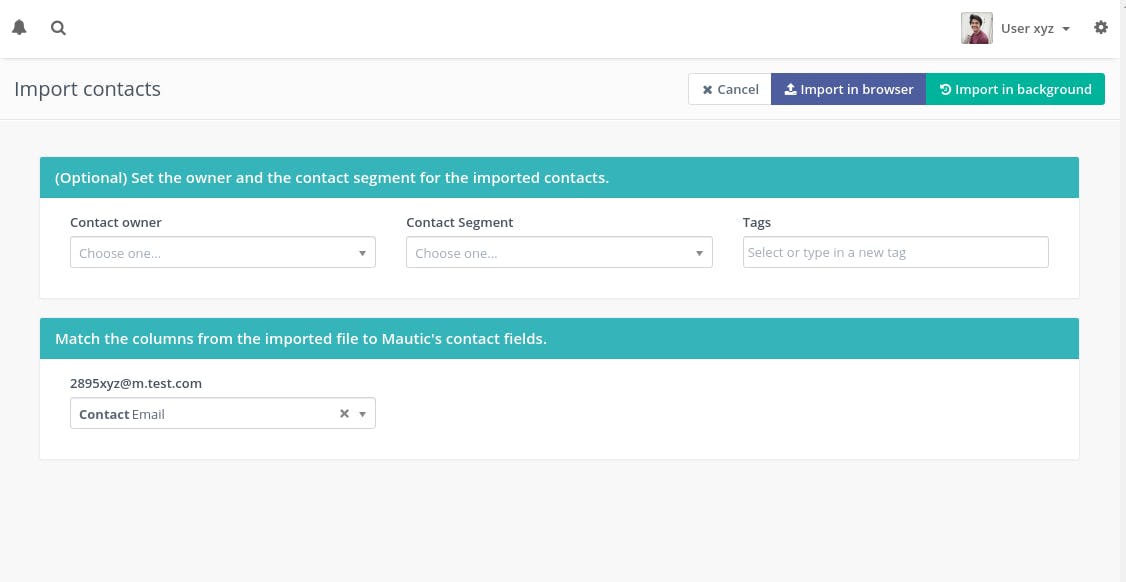Open the Contact owner dropdown
The width and height of the screenshot is (1126, 582).
point(223,252)
